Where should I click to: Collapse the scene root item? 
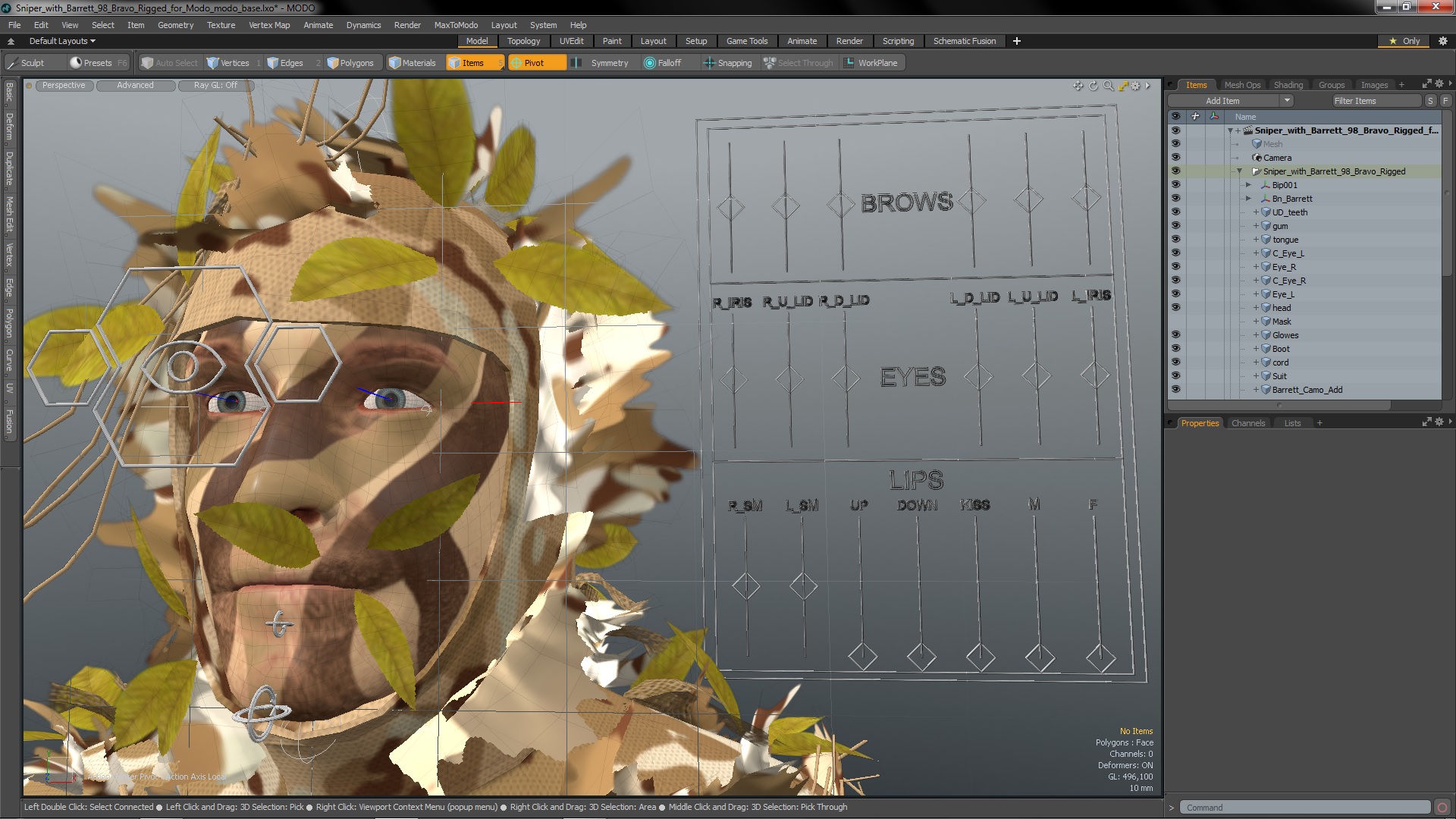(1230, 130)
